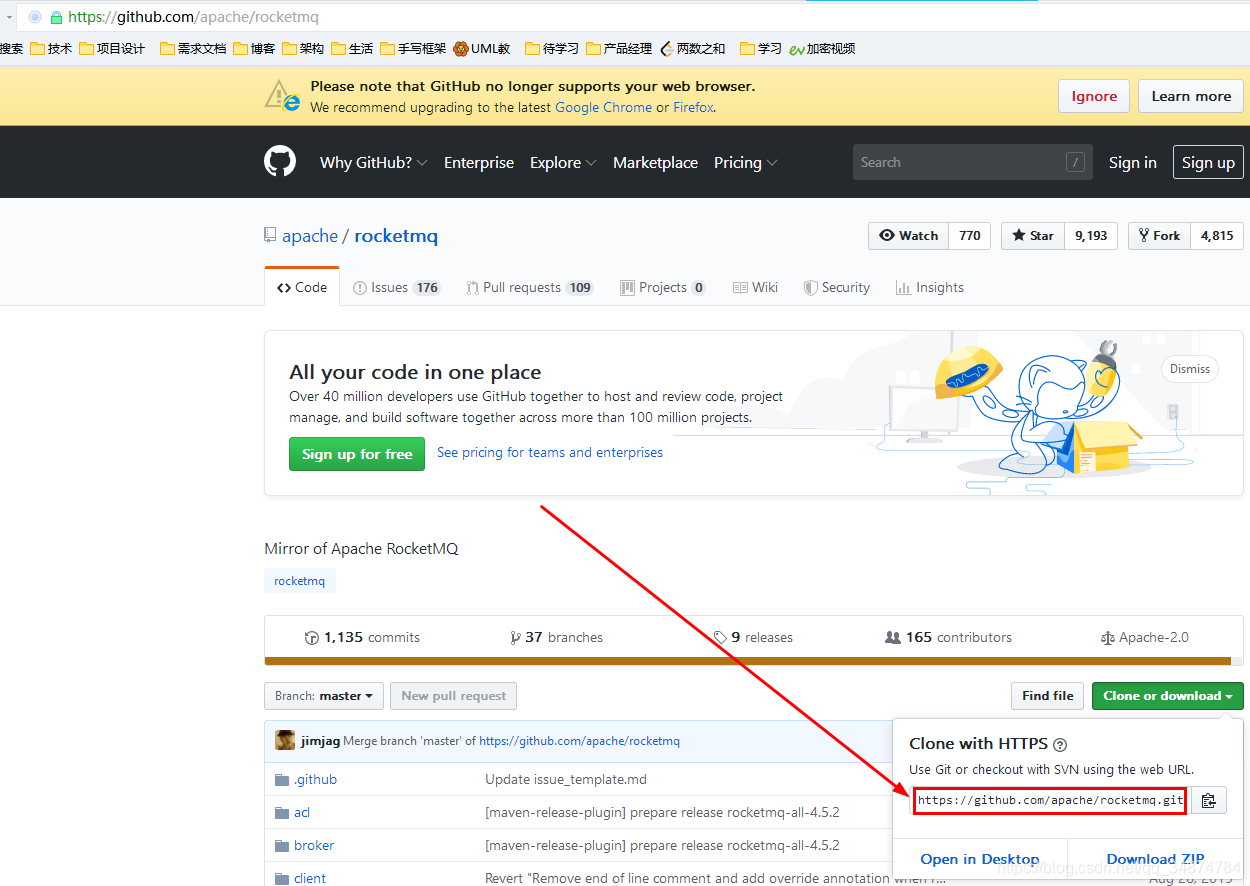This screenshot has width=1250, height=886.
Task: Click the Sign up button in header
Action: (1208, 162)
